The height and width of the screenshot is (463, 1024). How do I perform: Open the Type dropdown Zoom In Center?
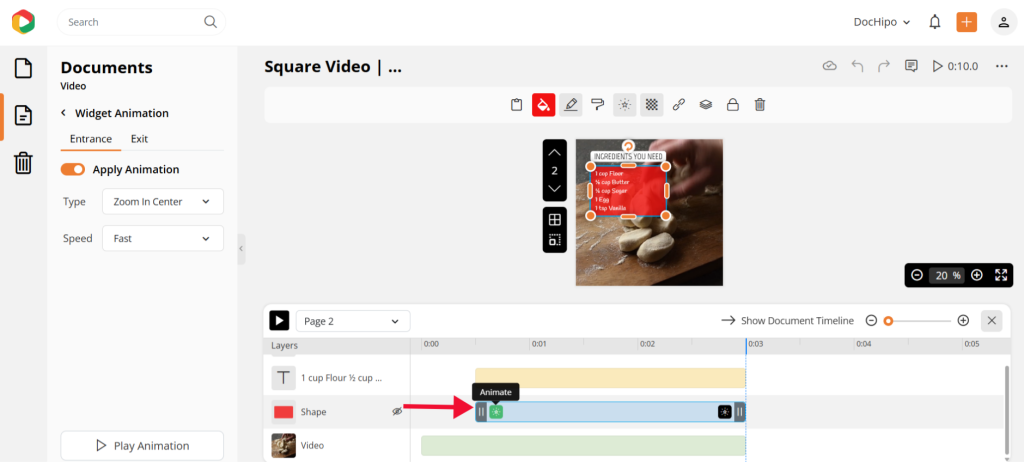163,202
